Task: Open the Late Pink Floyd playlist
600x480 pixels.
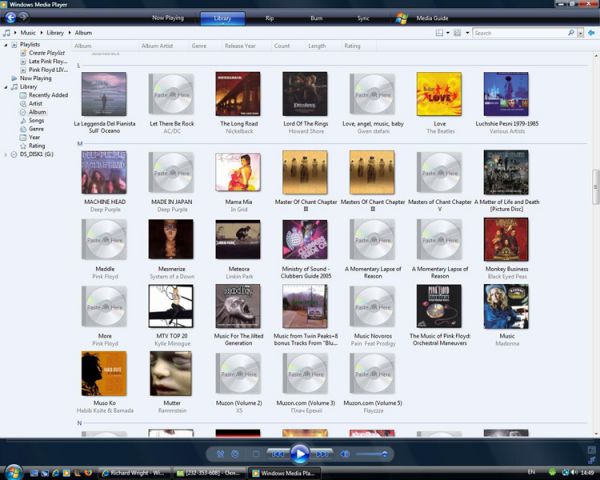Action: click(x=48, y=61)
